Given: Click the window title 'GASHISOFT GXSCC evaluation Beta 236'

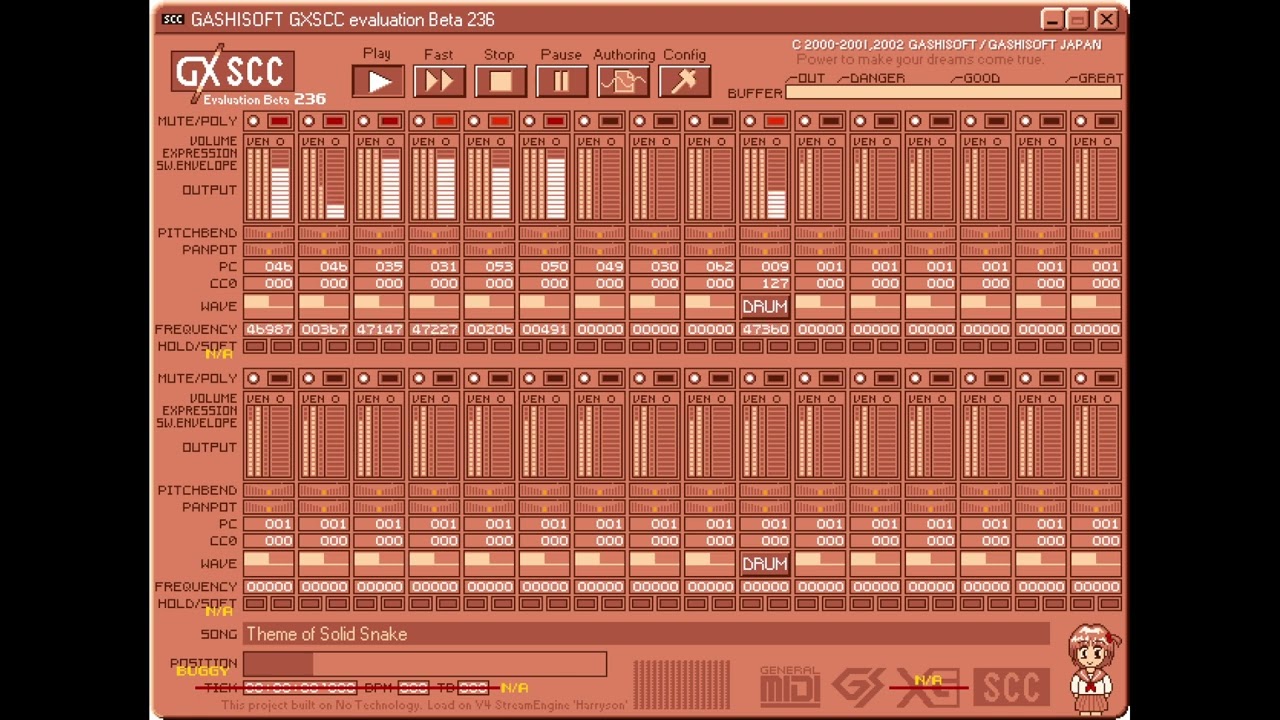Looking at the screenshot, I should point(342,19).
